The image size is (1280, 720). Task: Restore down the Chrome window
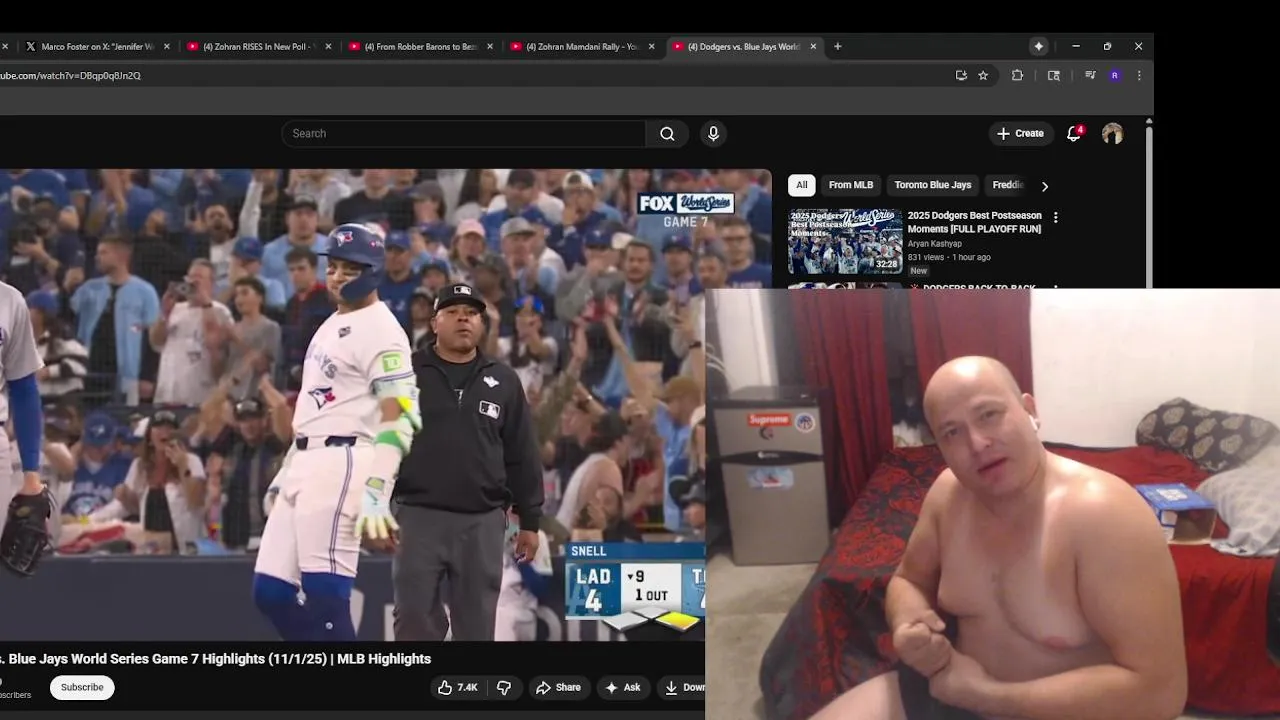[x=1107, y=46]
